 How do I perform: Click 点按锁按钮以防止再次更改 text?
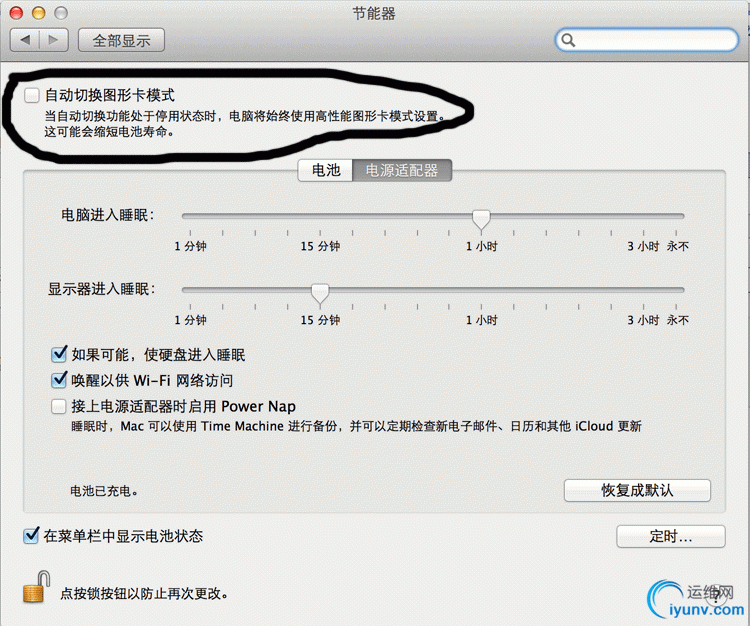[x=144, y=593]
